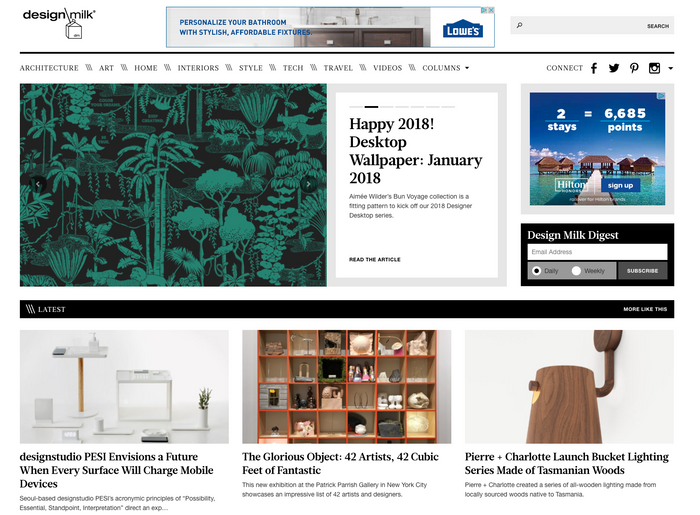Open Design Milk's Pinterest icon

tap(634, 68)
